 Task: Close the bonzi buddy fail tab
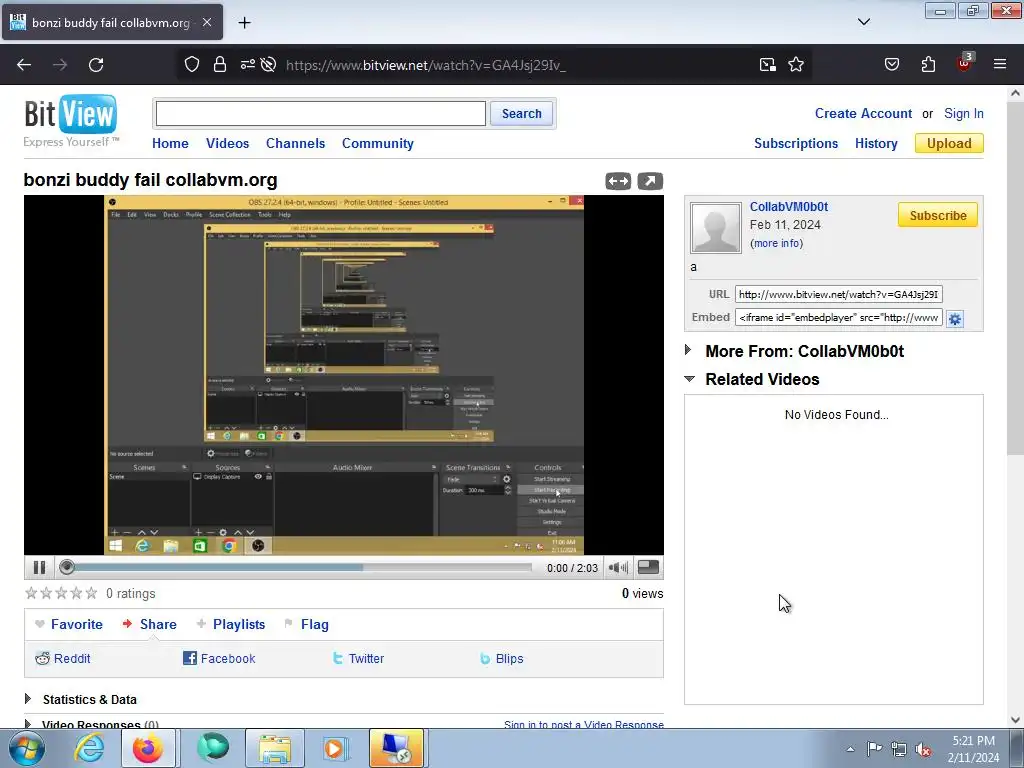[207, 22]
